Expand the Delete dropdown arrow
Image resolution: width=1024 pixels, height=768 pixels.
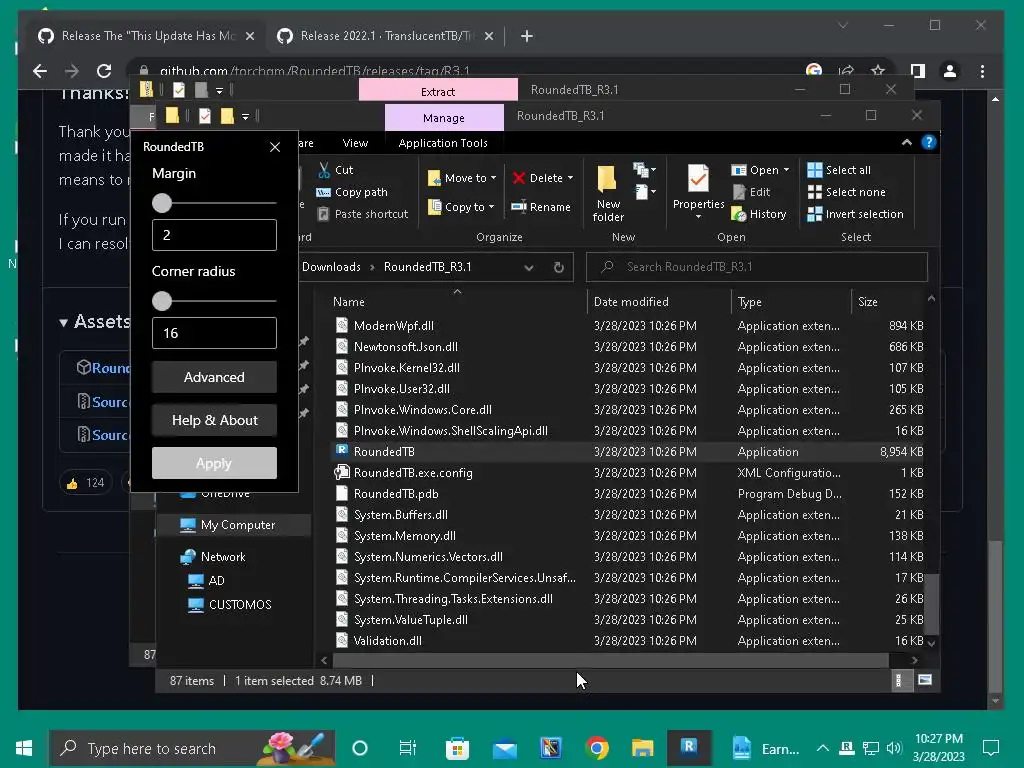pos(570,178)
